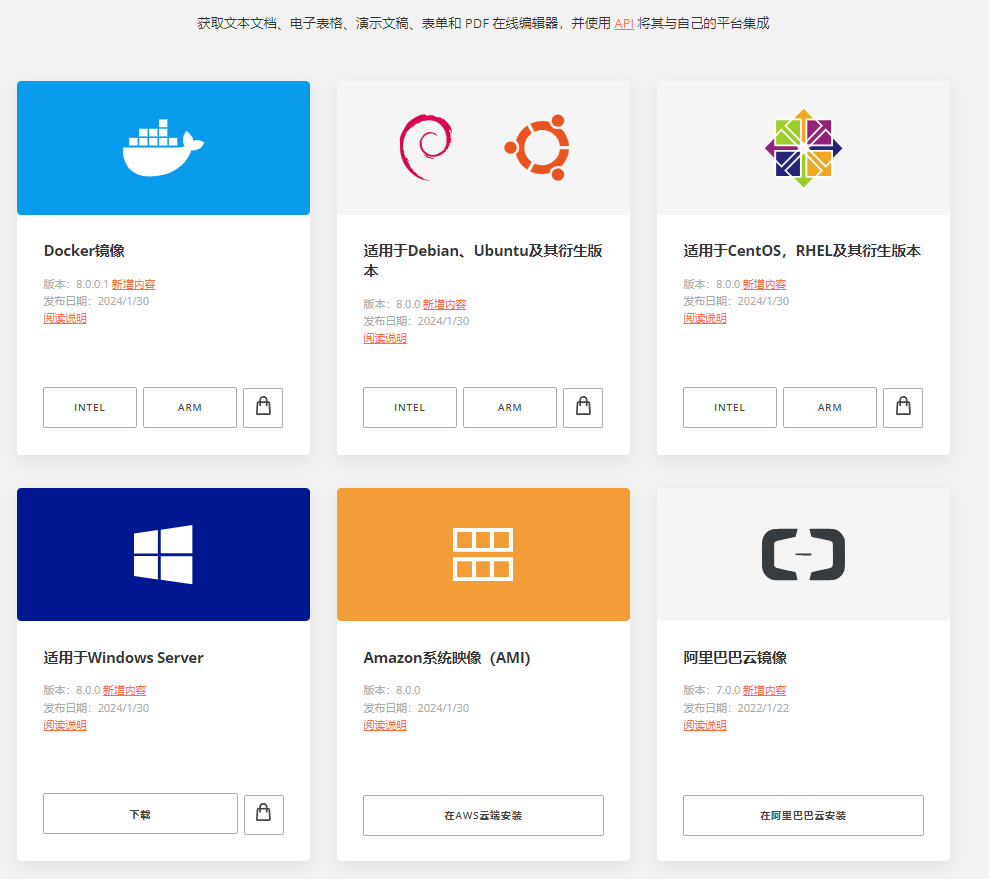Click the Ubuntu circle logo
The image size is (989, 879).
point(537,147)
